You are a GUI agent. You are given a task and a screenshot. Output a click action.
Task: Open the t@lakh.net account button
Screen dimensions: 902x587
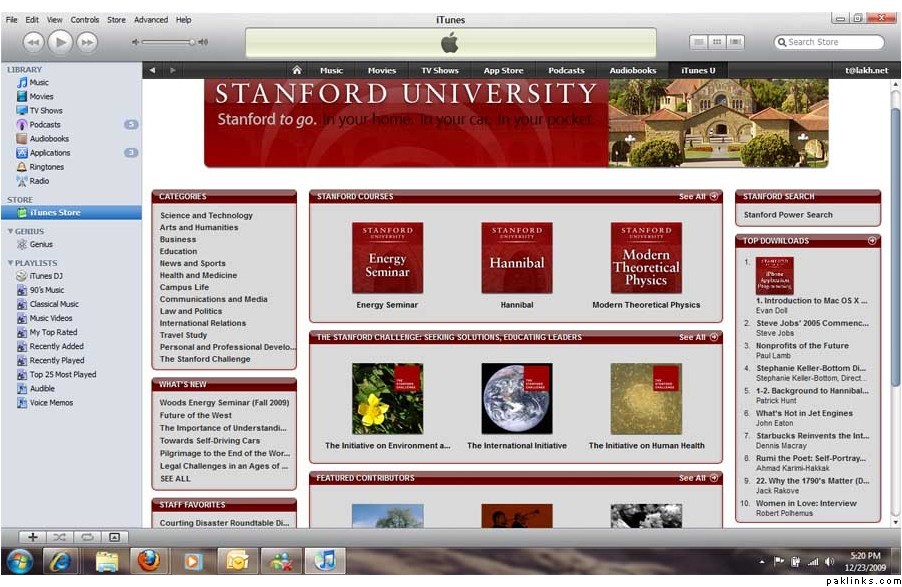coord(866,70)
